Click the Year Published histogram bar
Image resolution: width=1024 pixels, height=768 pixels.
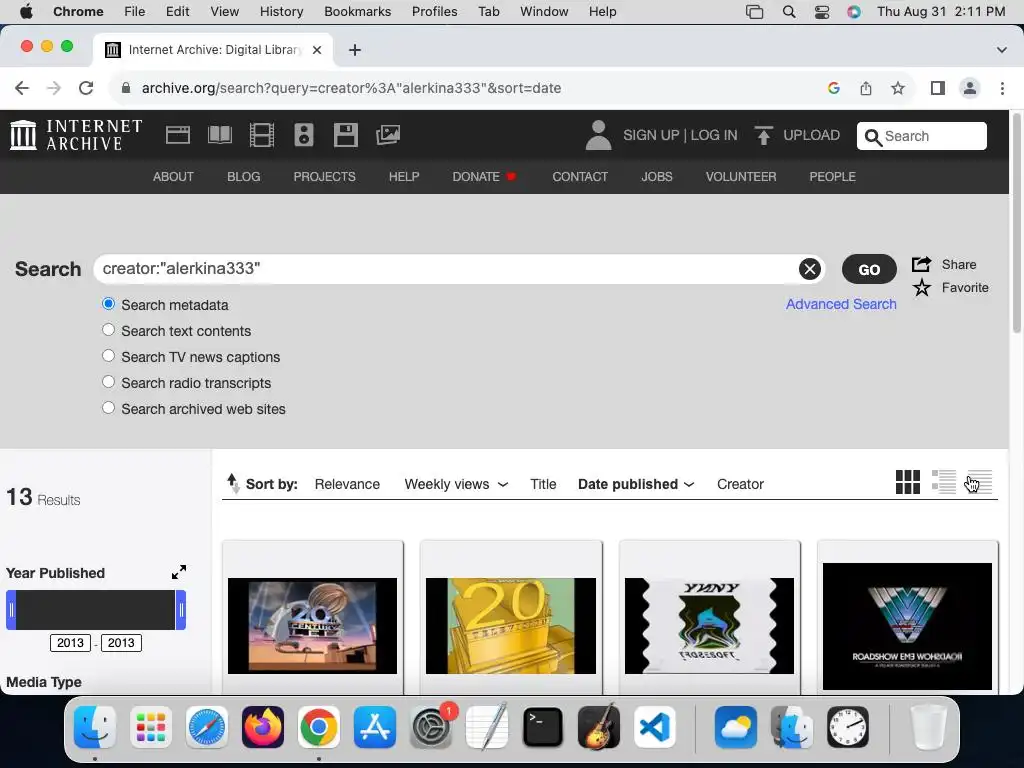pyautogui.click(x=96, y=610)
